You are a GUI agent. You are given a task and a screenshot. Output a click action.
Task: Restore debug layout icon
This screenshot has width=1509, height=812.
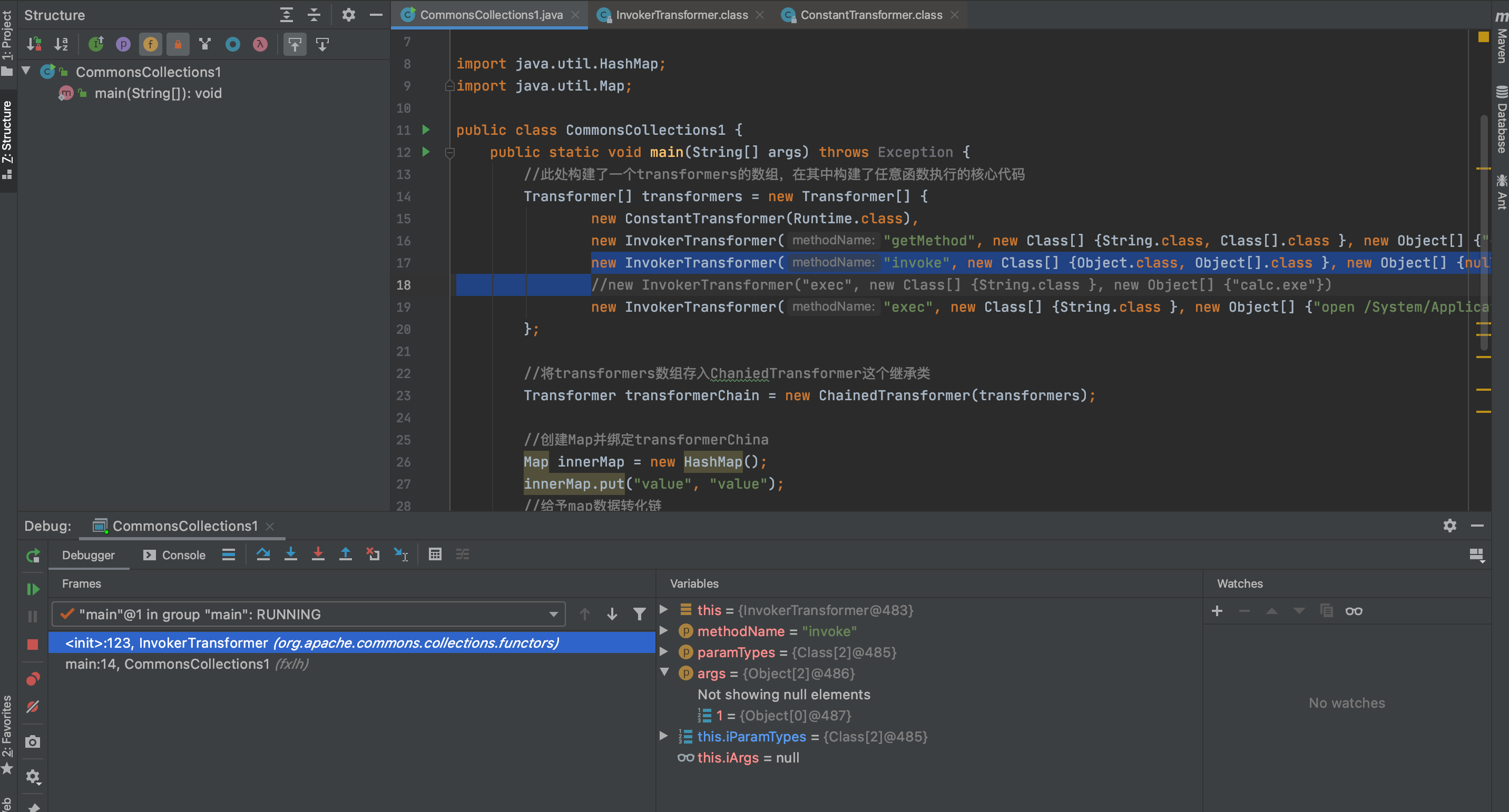1477,555
